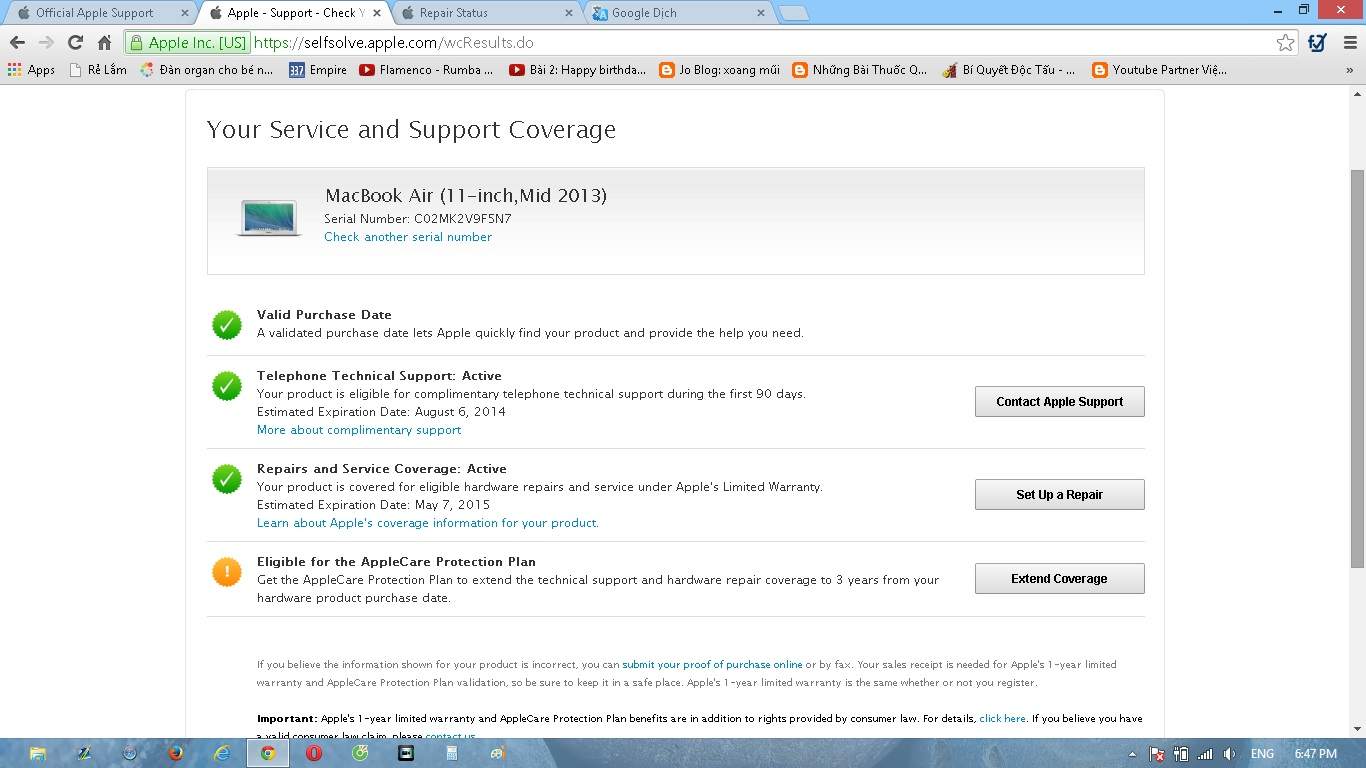Open the Empire bookmark
The height and width of the screenshot is (768, 1366).
click(318, 70)
